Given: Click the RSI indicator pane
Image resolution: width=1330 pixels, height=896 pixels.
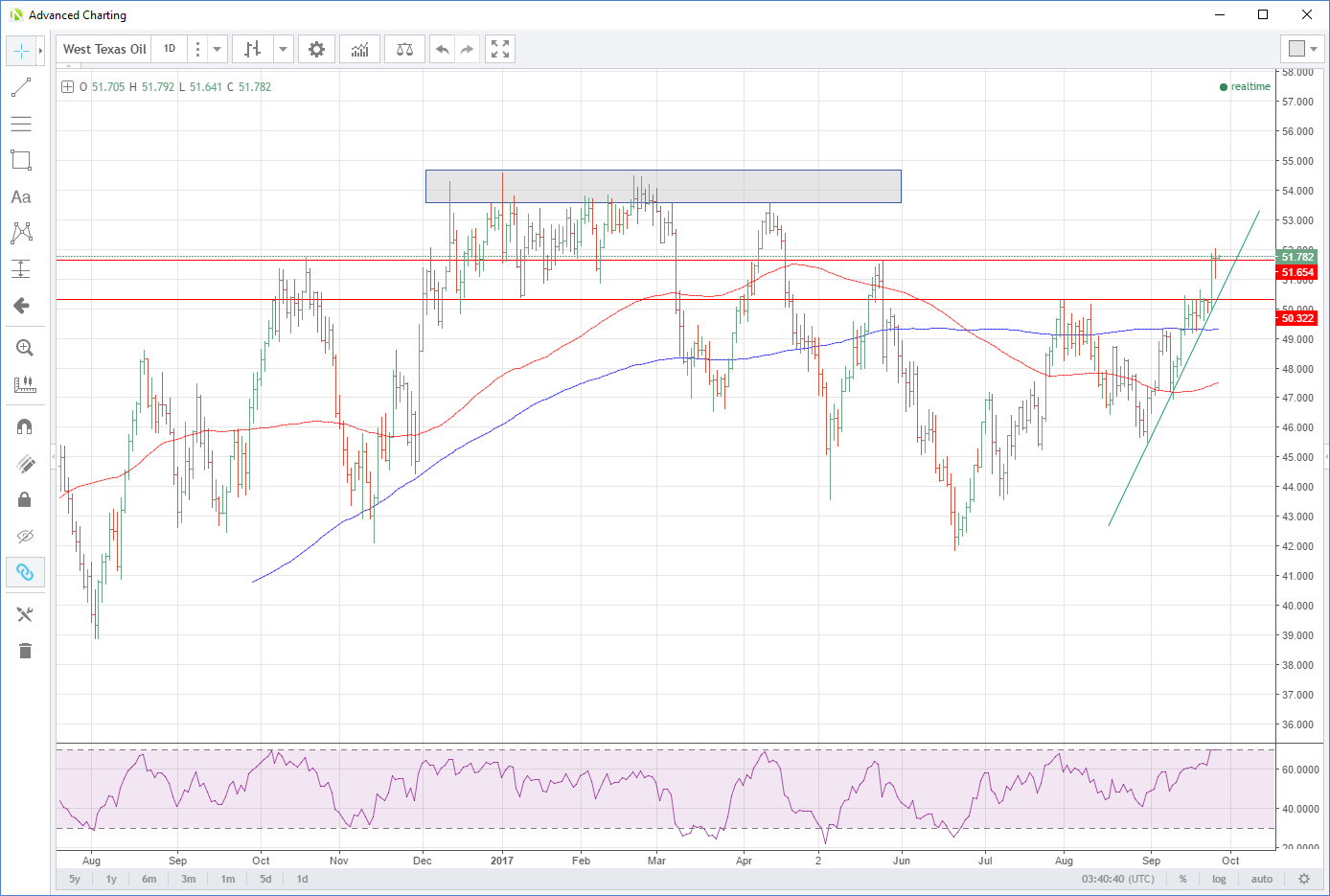Looking at the screenshot, I should pyautogui.click(x=665, y=796).
